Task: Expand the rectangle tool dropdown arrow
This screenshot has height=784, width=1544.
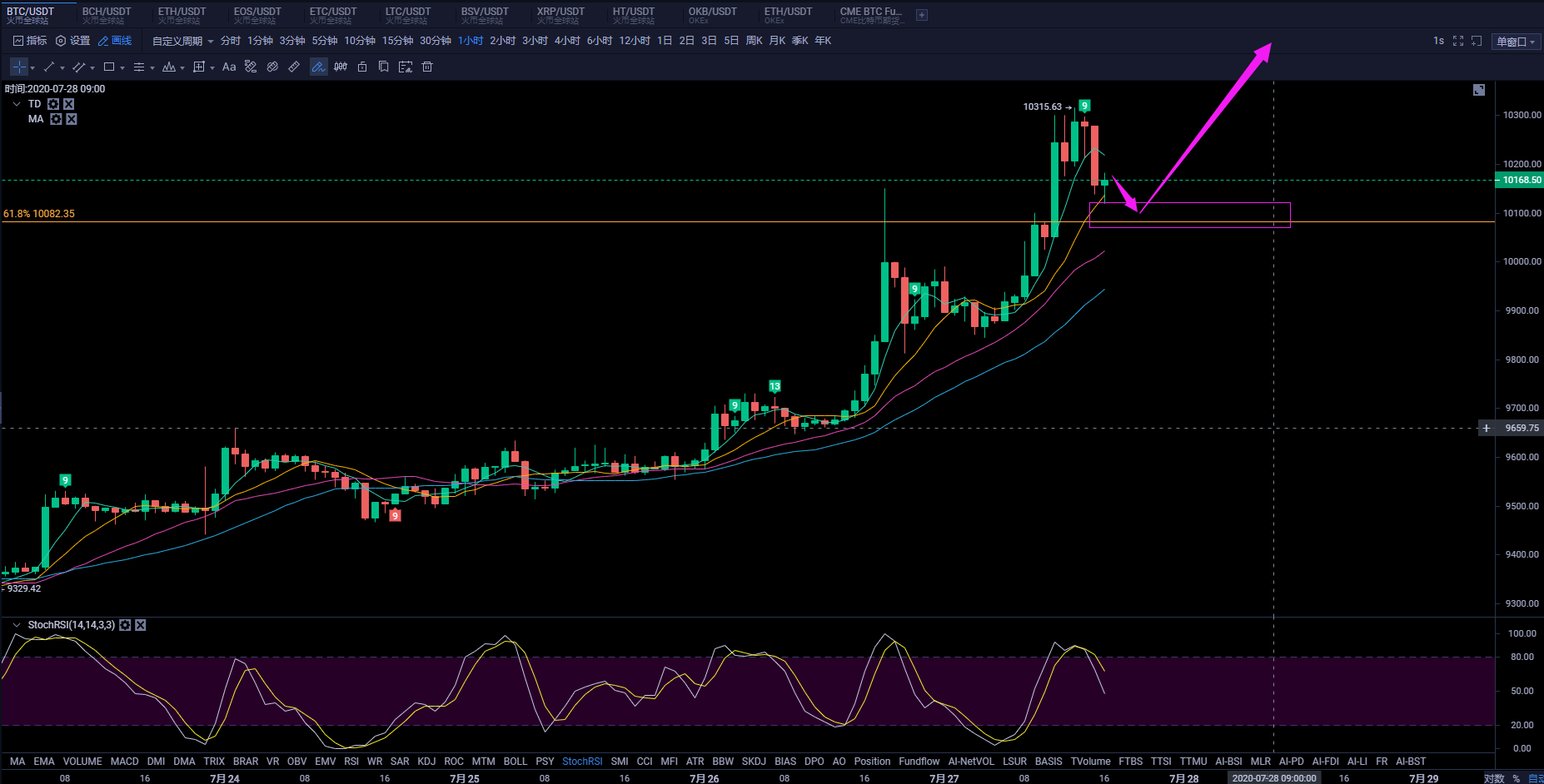Action: click(122, 68)
